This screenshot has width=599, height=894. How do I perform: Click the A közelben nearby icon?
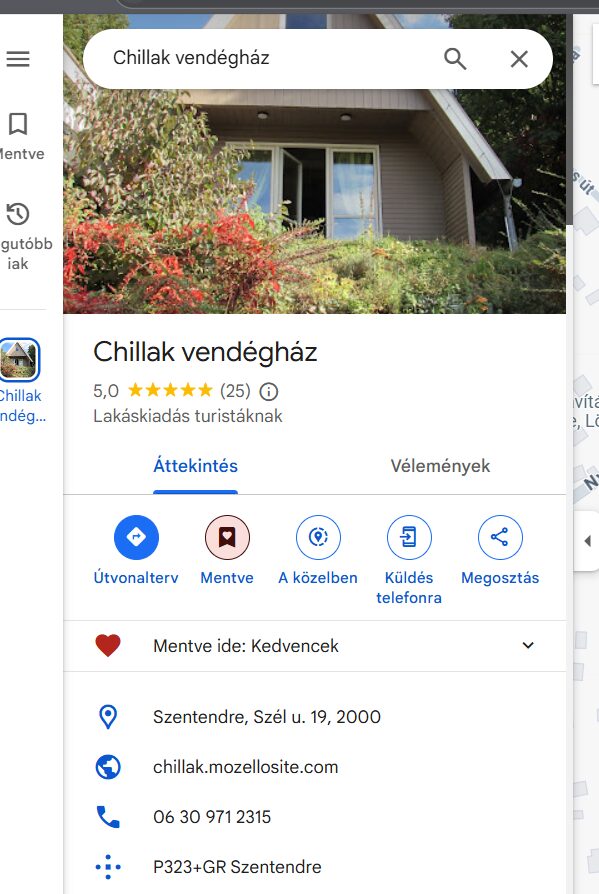click(318, 537)
